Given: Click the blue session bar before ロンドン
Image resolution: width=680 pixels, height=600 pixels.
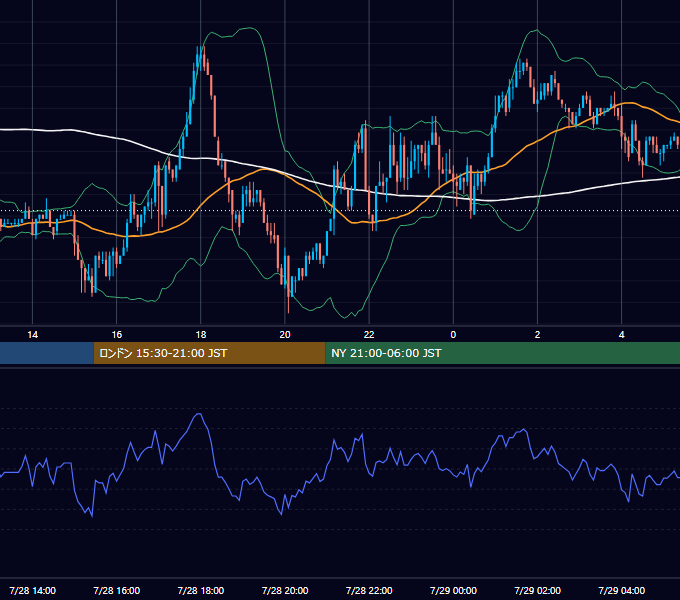Looking at the screenshot, I should 47,353.
